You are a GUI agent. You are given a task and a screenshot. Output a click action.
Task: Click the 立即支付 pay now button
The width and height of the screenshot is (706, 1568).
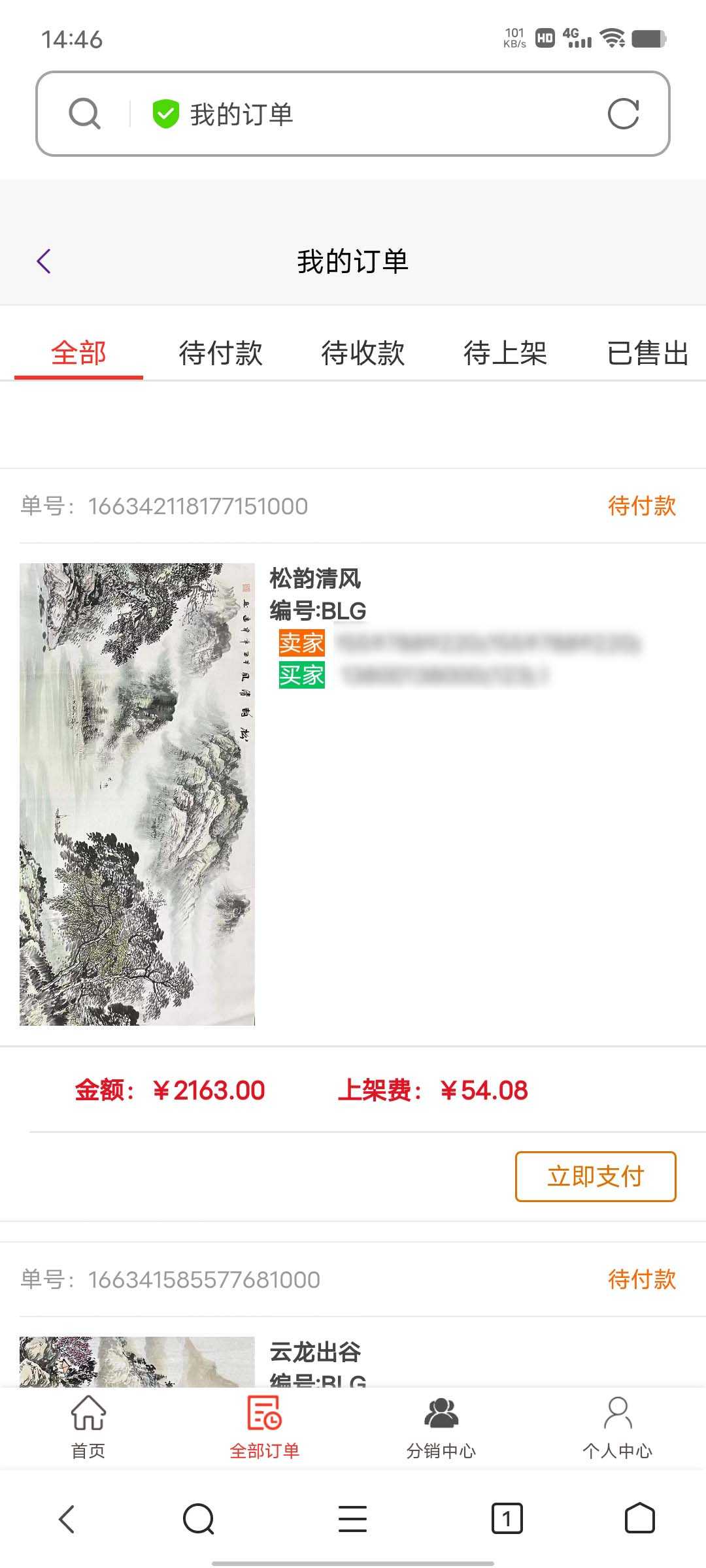[x=596, y=1177]
